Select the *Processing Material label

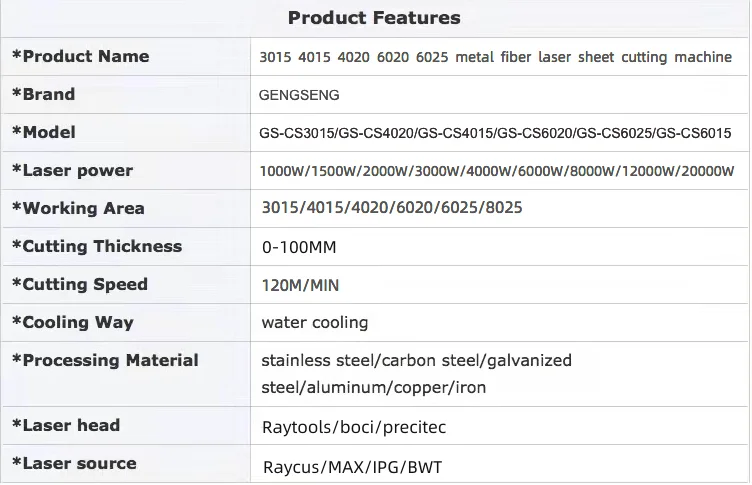point(105,361)
